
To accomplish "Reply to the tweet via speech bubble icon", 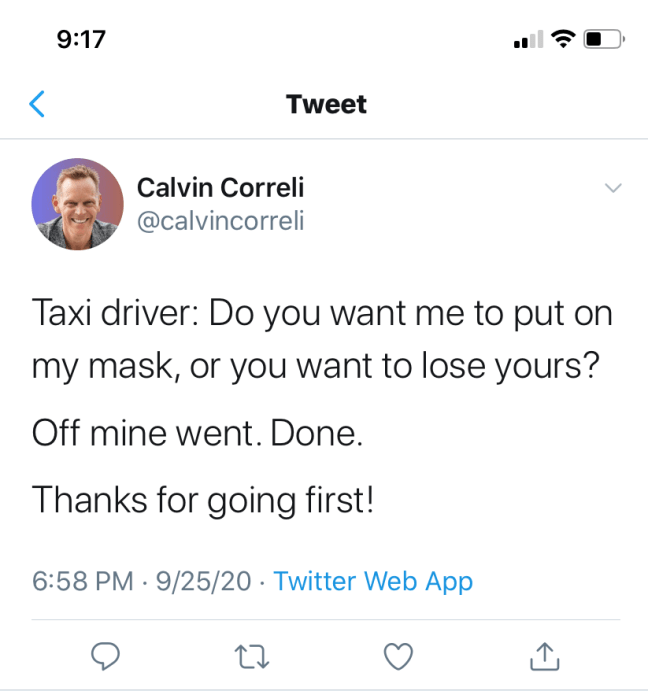I will 106,655.
